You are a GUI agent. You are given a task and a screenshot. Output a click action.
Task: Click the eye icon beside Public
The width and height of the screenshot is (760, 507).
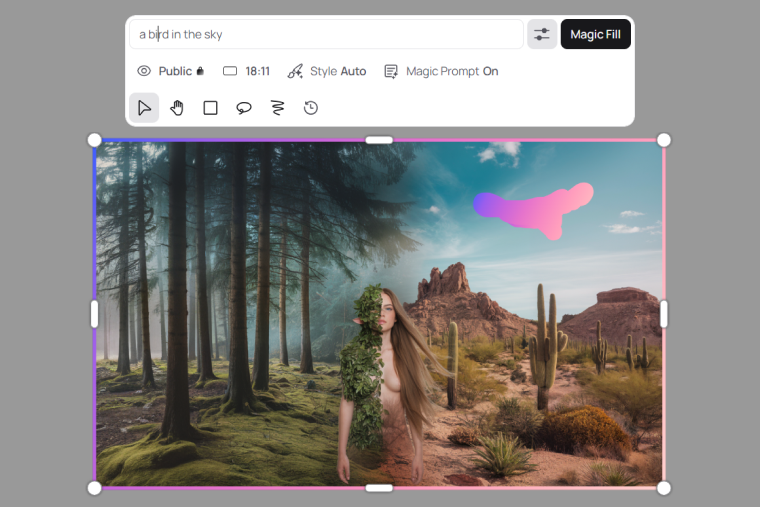(x=144, y=71)
